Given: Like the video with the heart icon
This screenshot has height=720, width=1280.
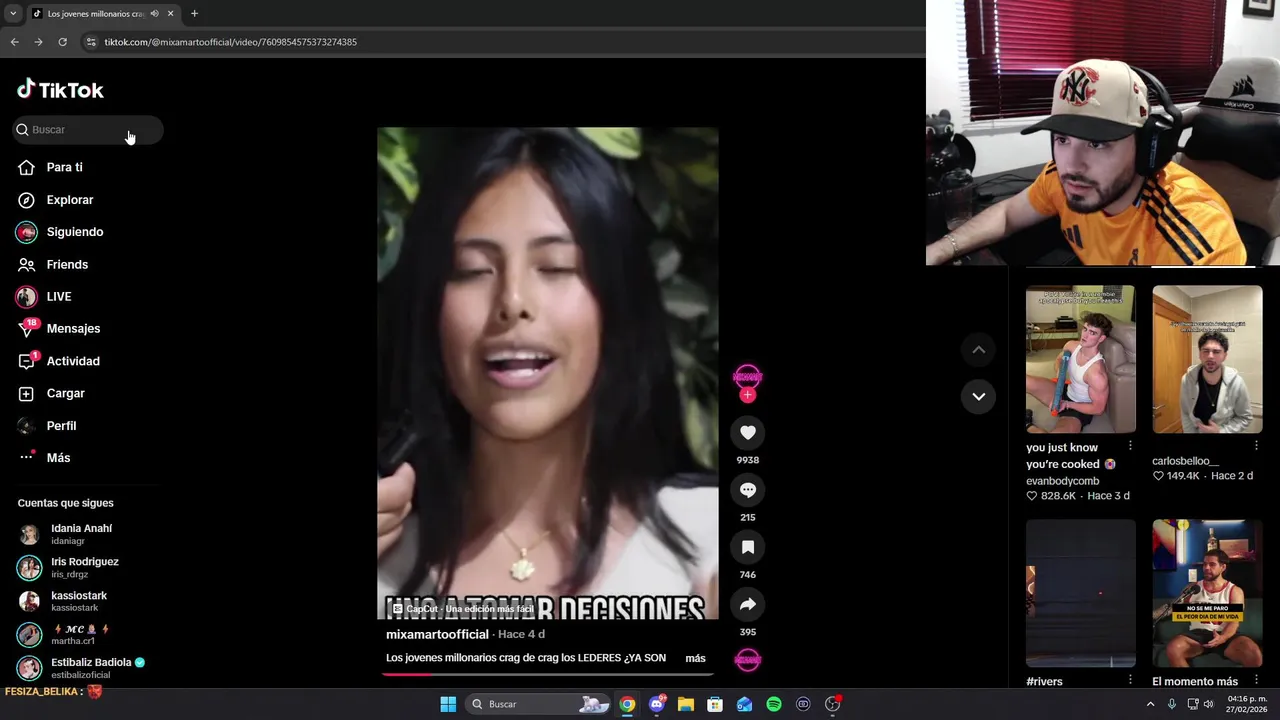Looking at the screenshot, I should pos(747,432).
